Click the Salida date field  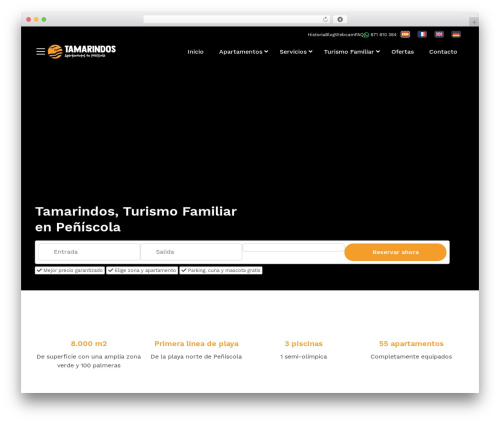click(x=191, y=252)
